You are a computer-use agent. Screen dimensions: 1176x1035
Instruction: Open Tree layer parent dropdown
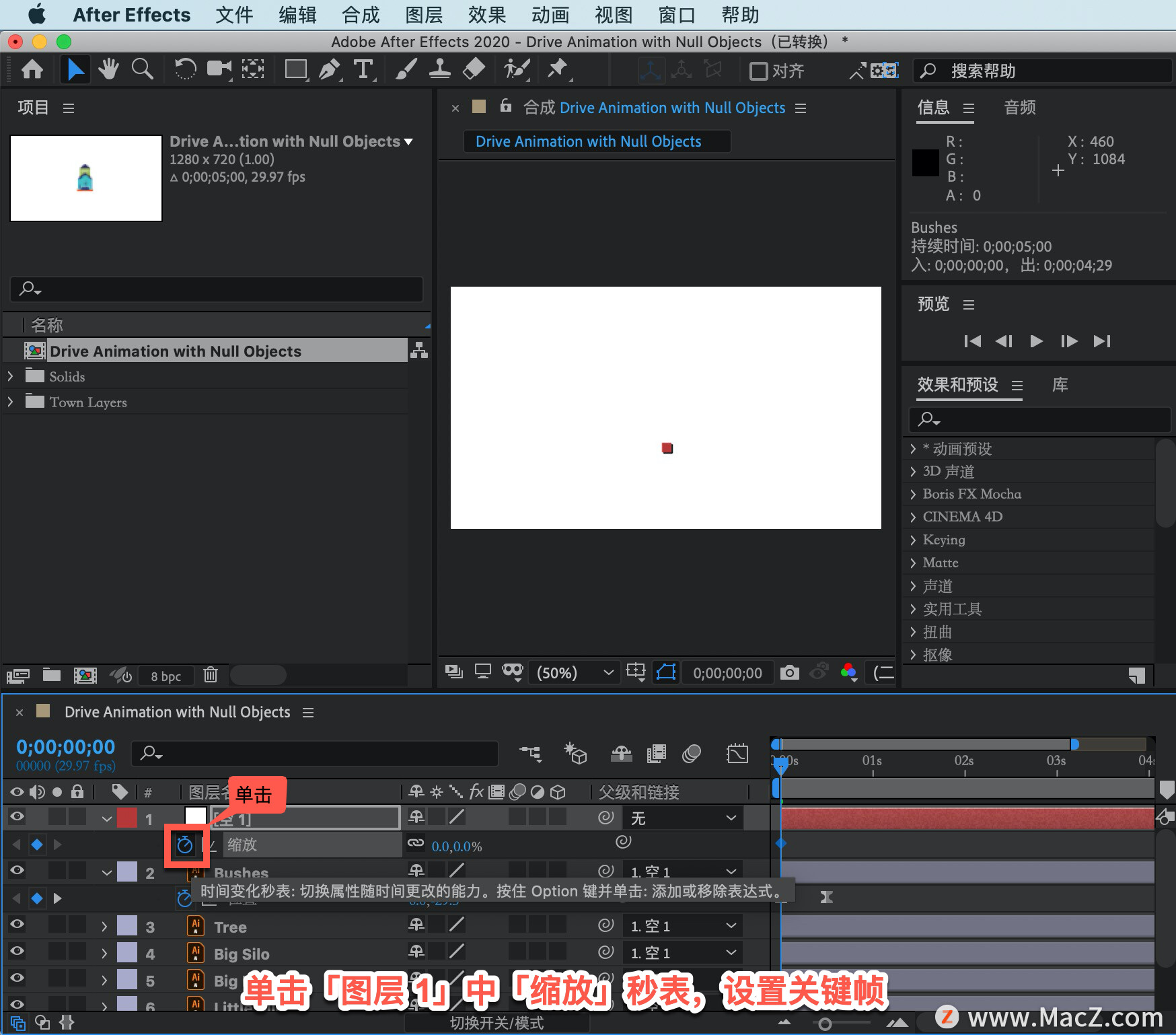click(682, 926)
